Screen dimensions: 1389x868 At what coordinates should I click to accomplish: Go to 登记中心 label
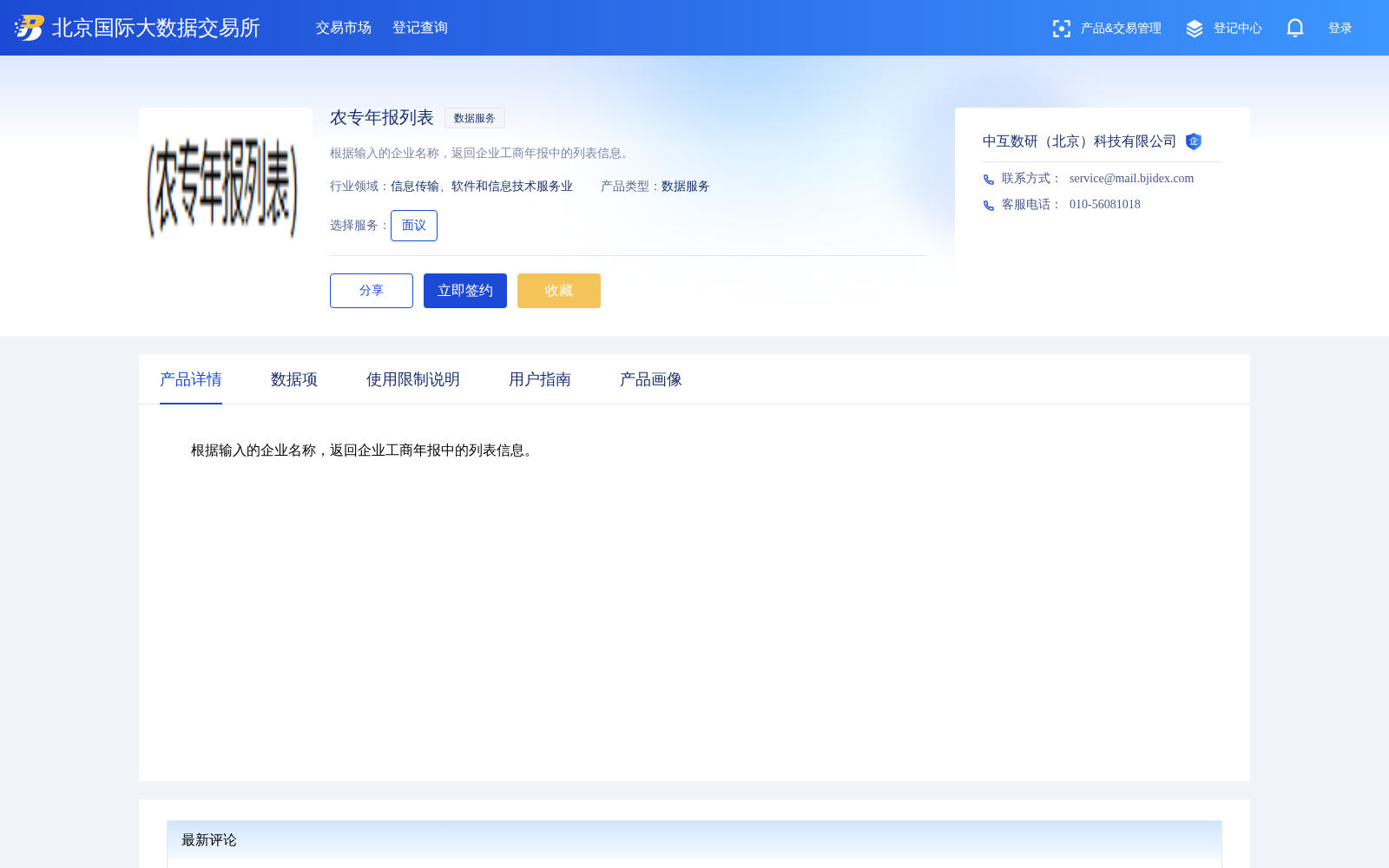1238,29
